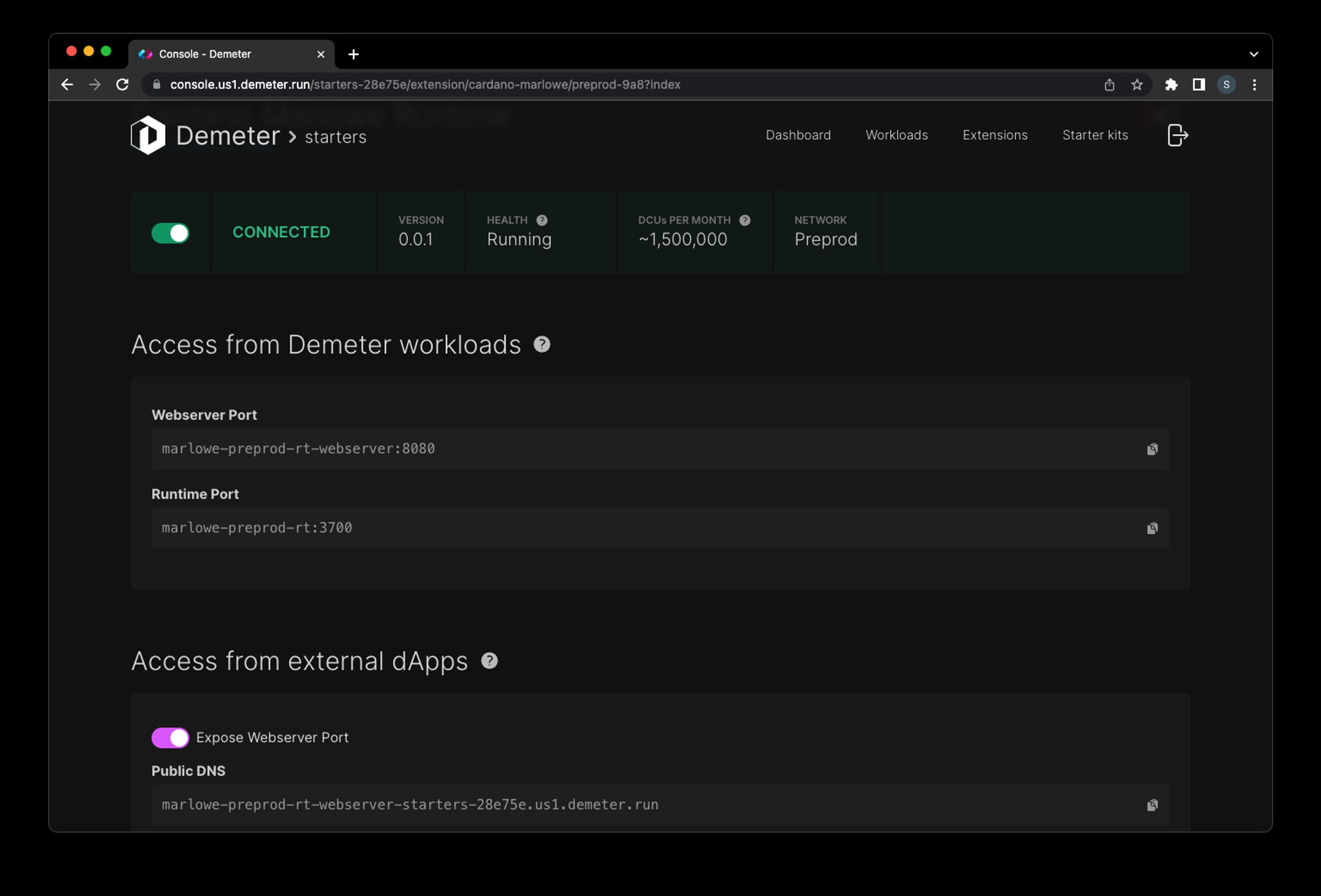Open help for Demeter workloads access
Image resolution: width=1321 pixels, height=896 pixels.
pos(541,344)
